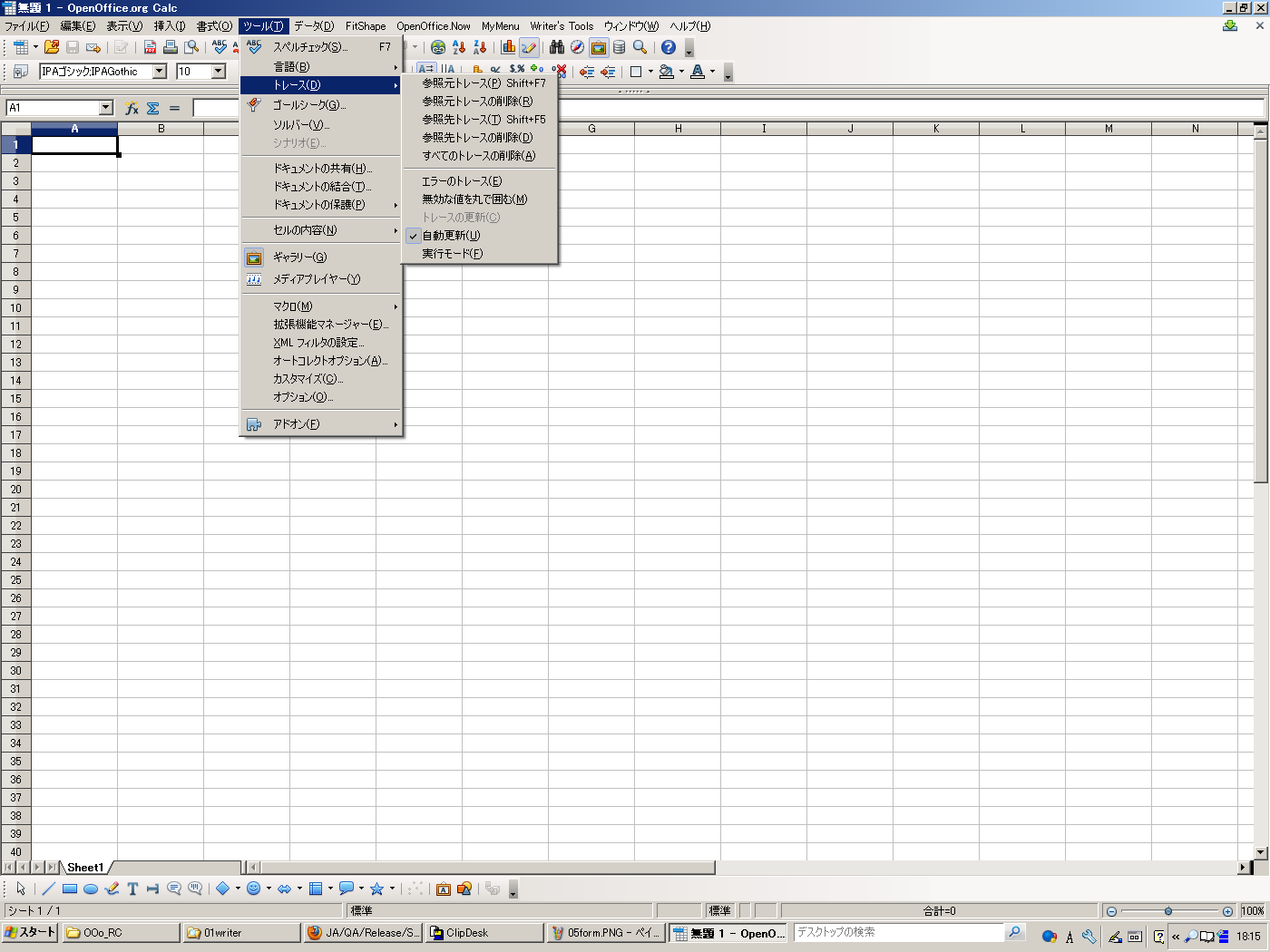
Task: Open the Data Sources icon
Action: pyautogui.click(x=620, y=47)
